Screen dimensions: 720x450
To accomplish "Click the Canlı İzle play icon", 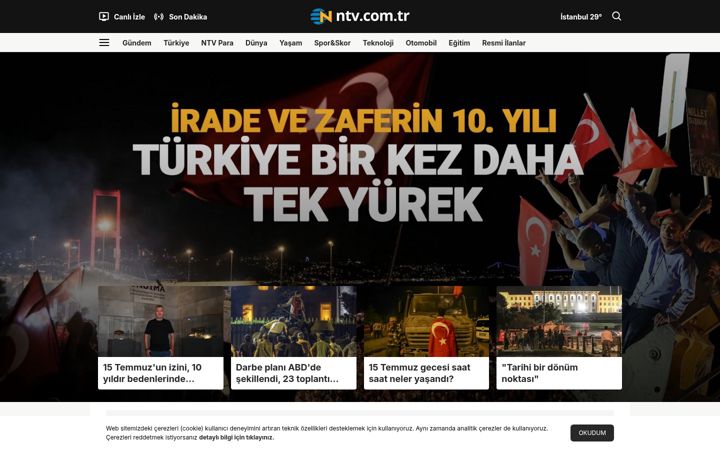I will coord(104,17).
